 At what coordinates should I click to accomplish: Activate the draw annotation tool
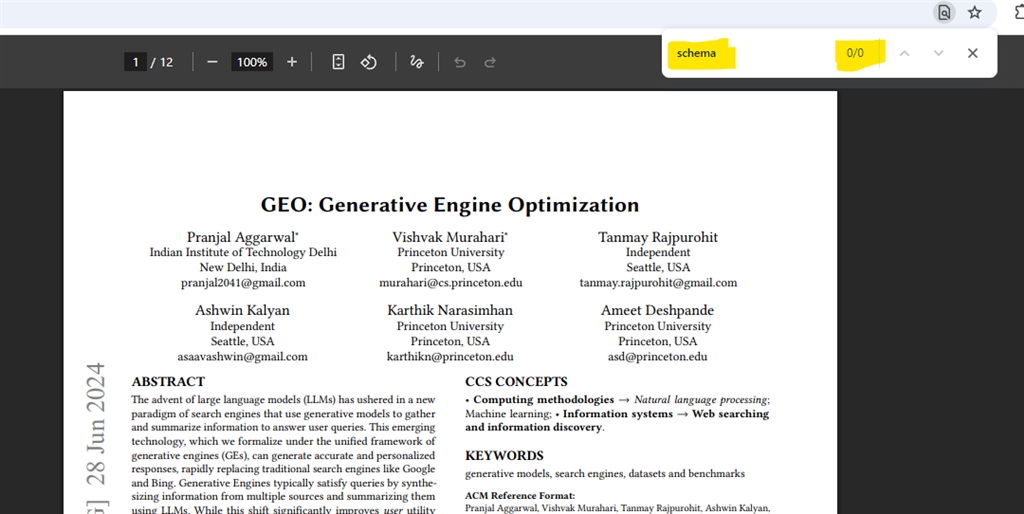pos(417,62)
